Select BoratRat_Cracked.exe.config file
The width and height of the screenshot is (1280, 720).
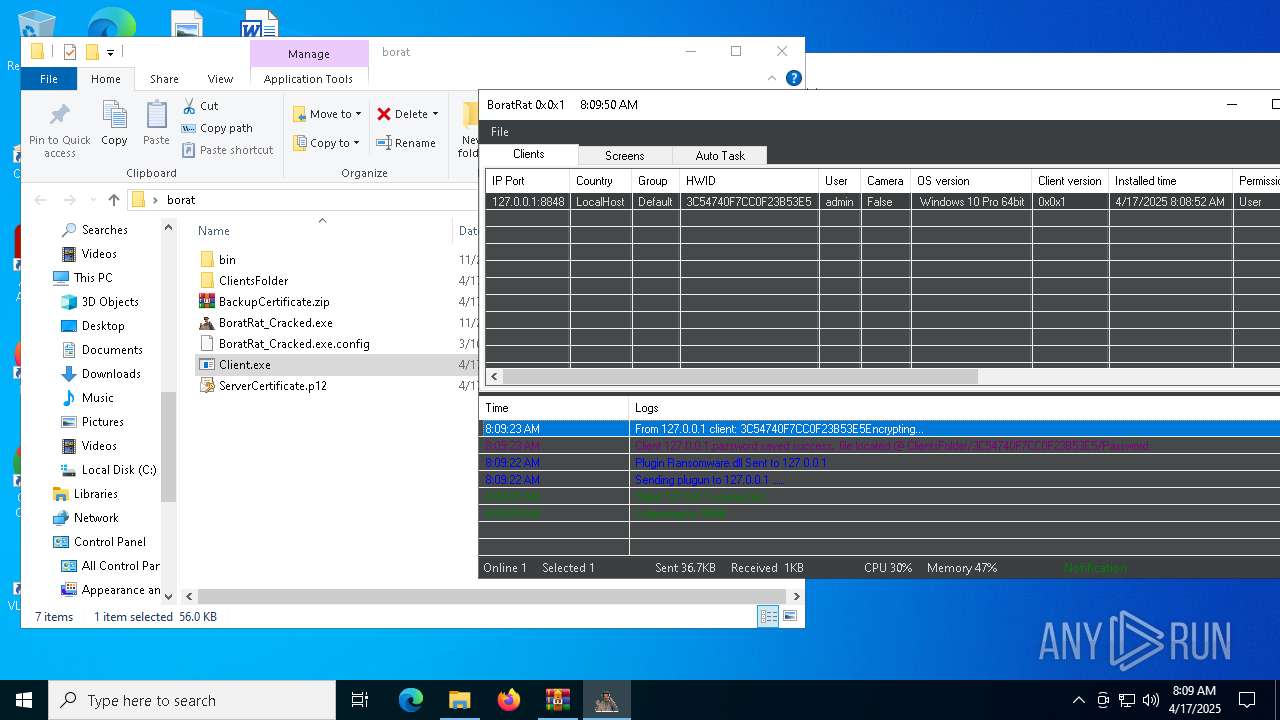point(284,344)
